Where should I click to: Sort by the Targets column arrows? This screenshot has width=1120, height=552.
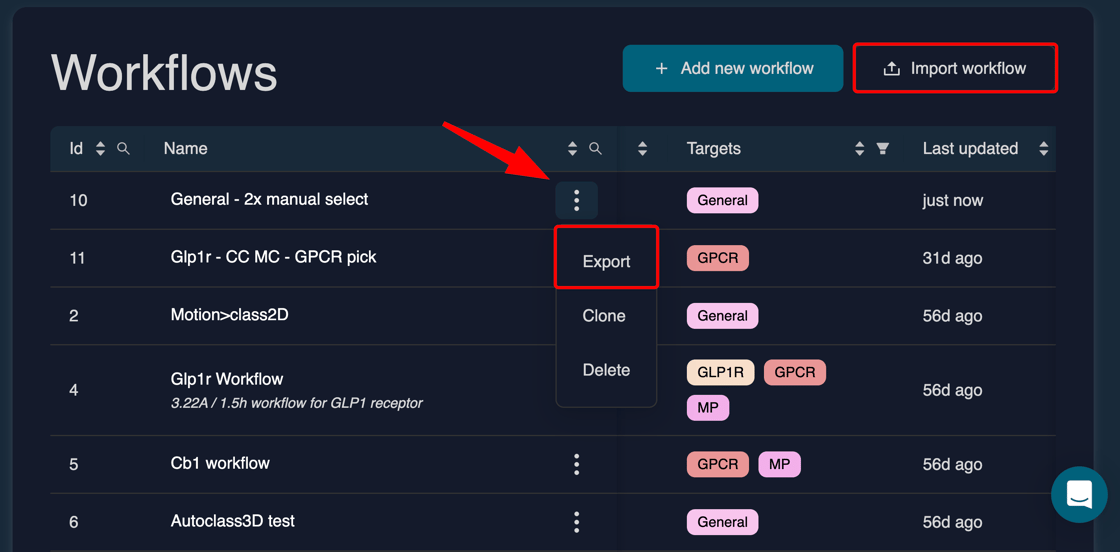(860, 149)
